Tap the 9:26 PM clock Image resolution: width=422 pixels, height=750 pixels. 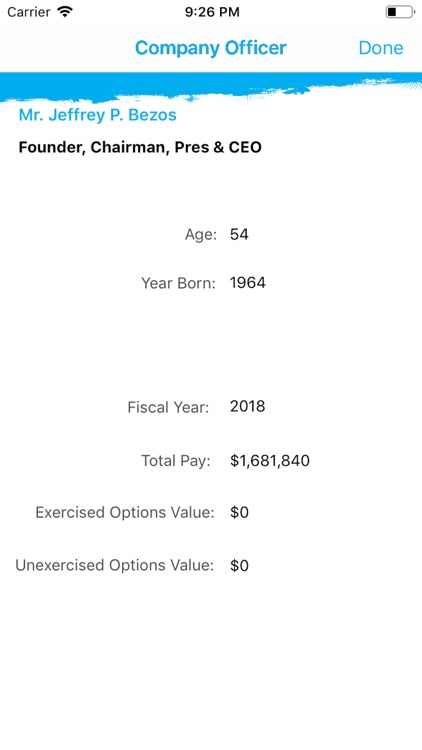click(212, 12)
